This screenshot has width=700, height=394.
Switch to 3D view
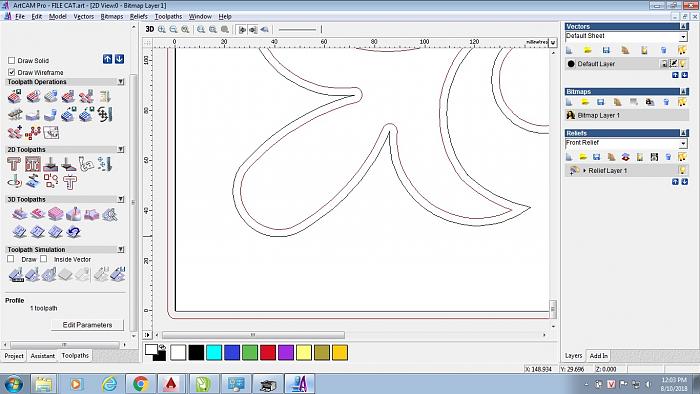pos(150,29)
